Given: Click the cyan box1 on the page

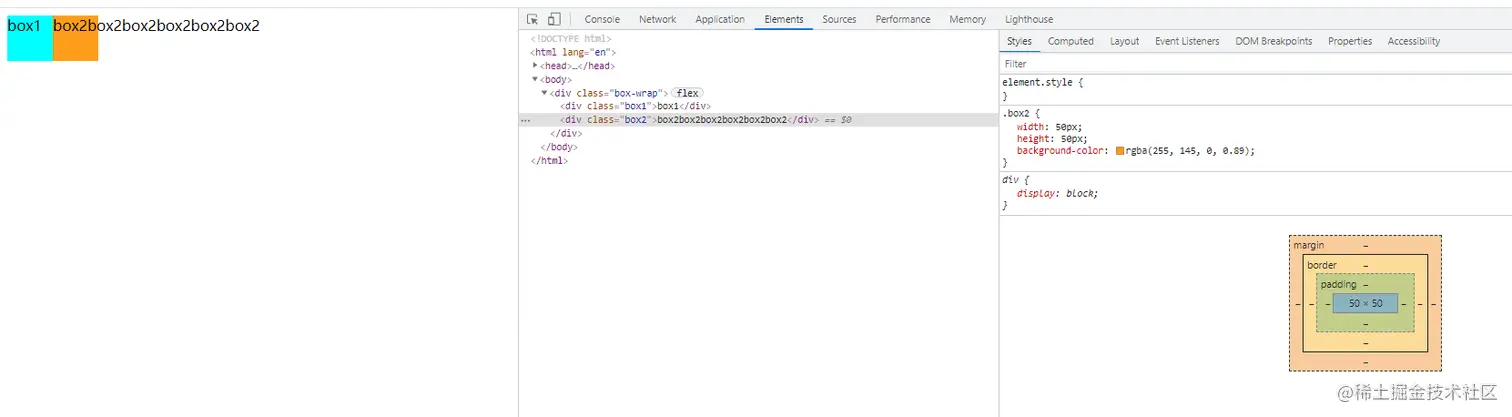Looking at the screenshot, I should (x=30, y=39).
